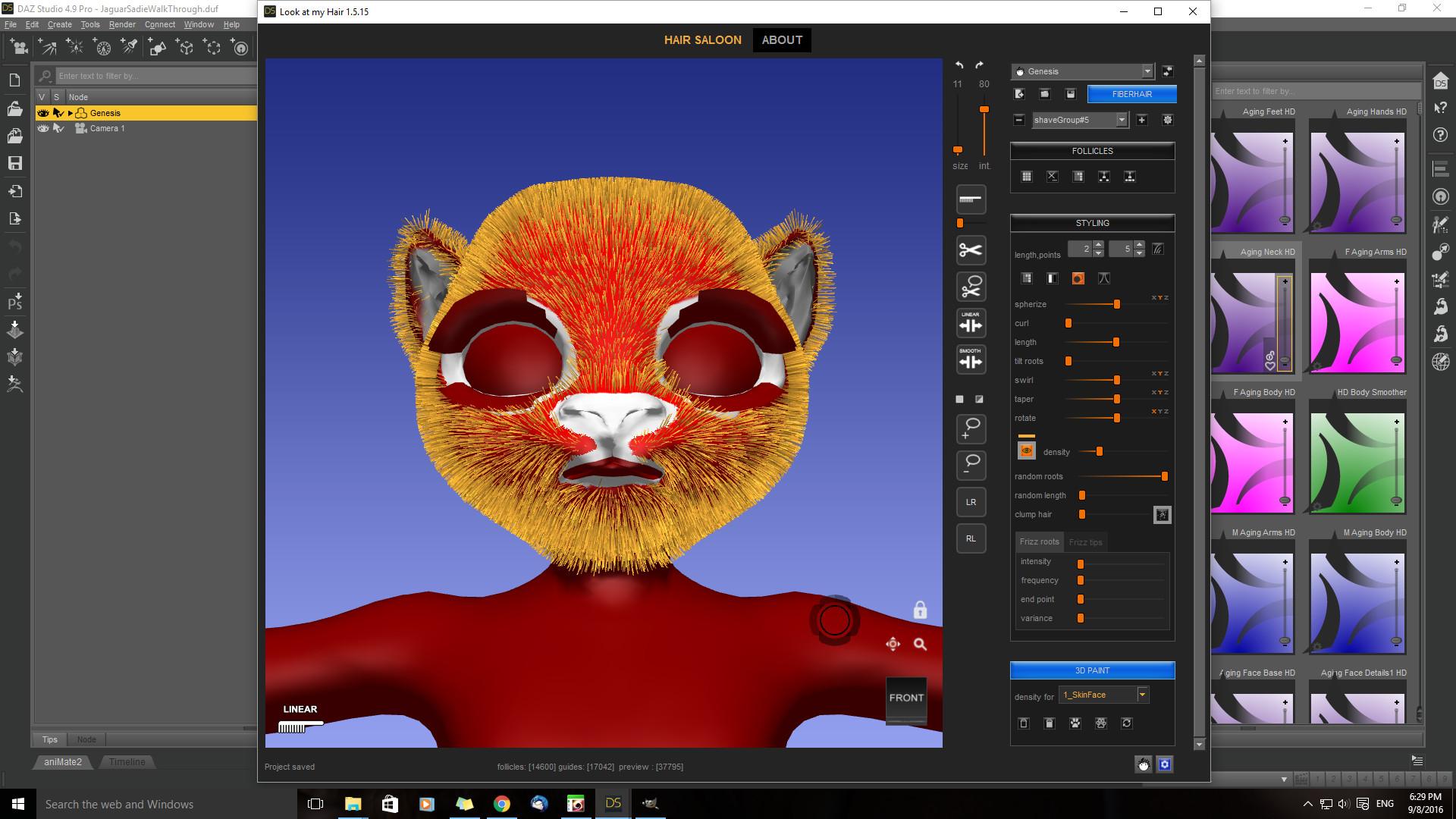Select the scissors cut tool
Image resolution: width=1456 pixels, height=819 pixels.
point(971,250)
